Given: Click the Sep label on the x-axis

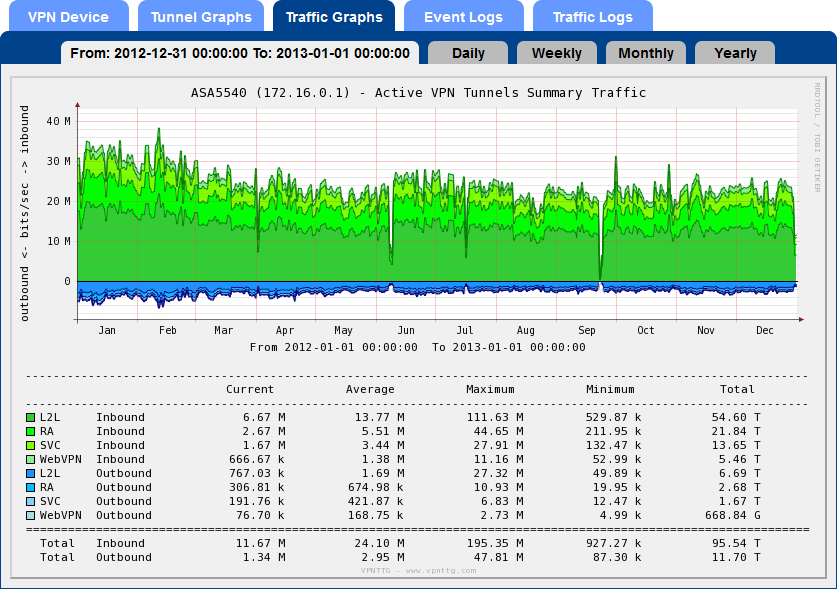Looking at the screenshot, I should [587, 330].
